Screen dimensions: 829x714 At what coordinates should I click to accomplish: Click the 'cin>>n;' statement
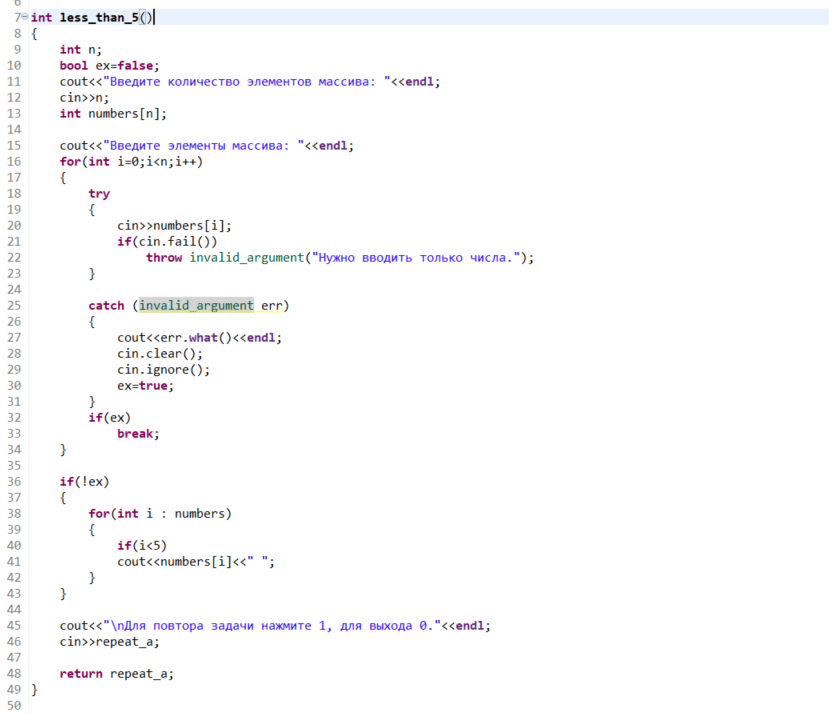coord(84,98)
